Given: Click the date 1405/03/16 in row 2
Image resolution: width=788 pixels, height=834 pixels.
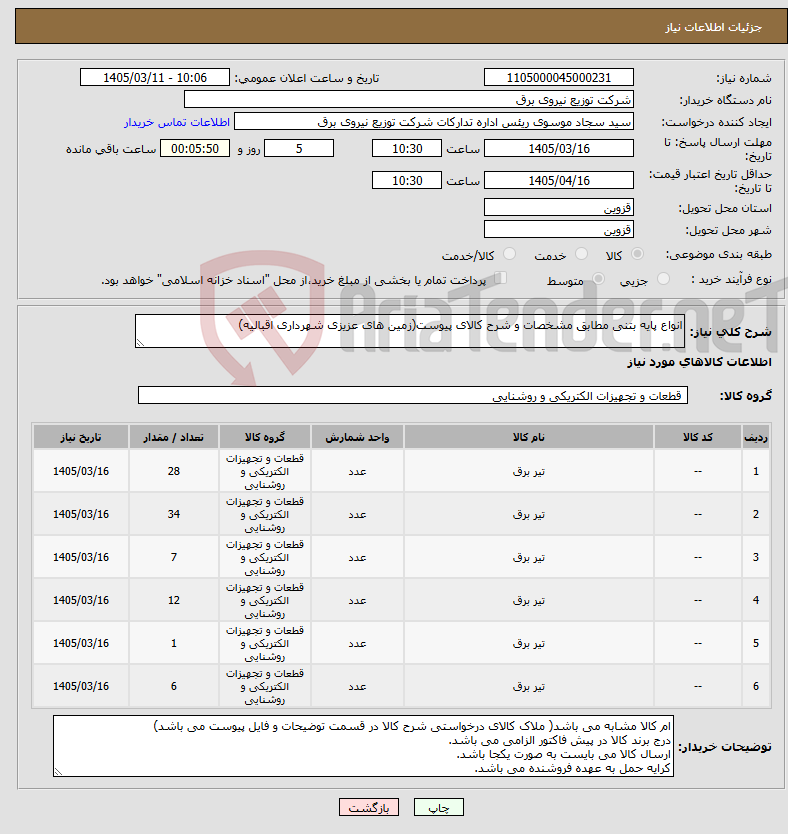Looking at the screenshot, I should point(81,514).
